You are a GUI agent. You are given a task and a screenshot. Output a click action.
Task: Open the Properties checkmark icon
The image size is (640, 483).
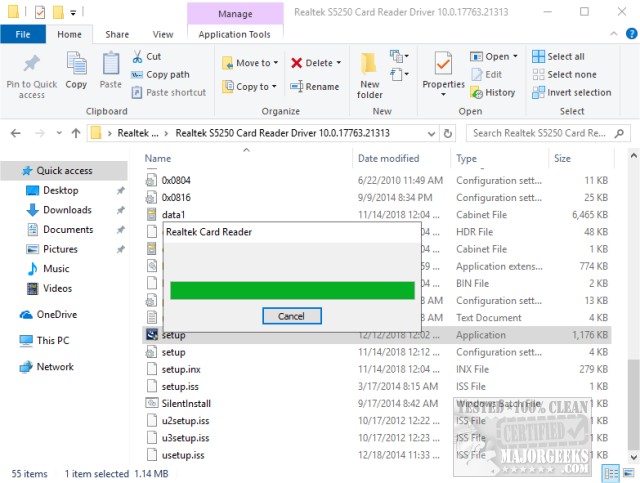(x=443, y=63)
